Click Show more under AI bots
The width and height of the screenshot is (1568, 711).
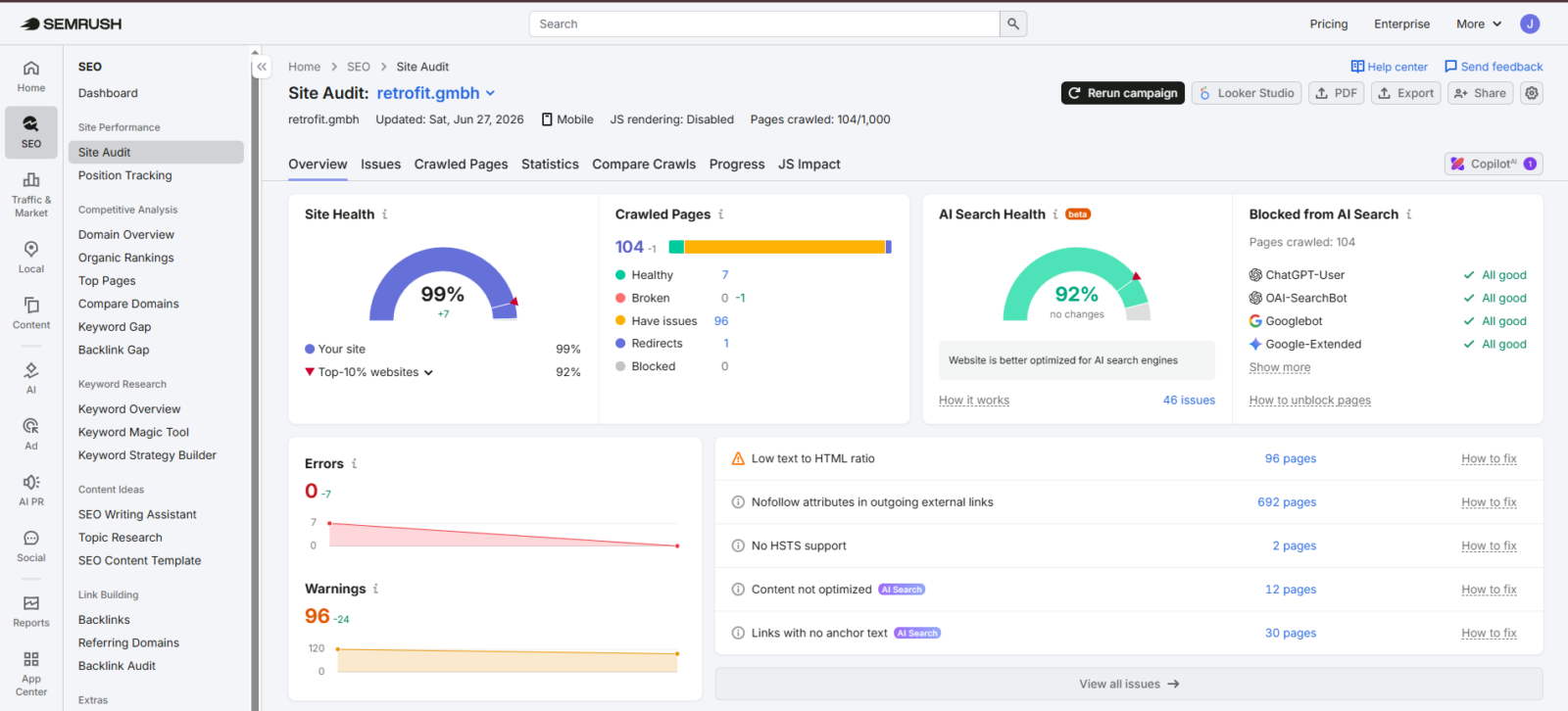[1280, 367]
